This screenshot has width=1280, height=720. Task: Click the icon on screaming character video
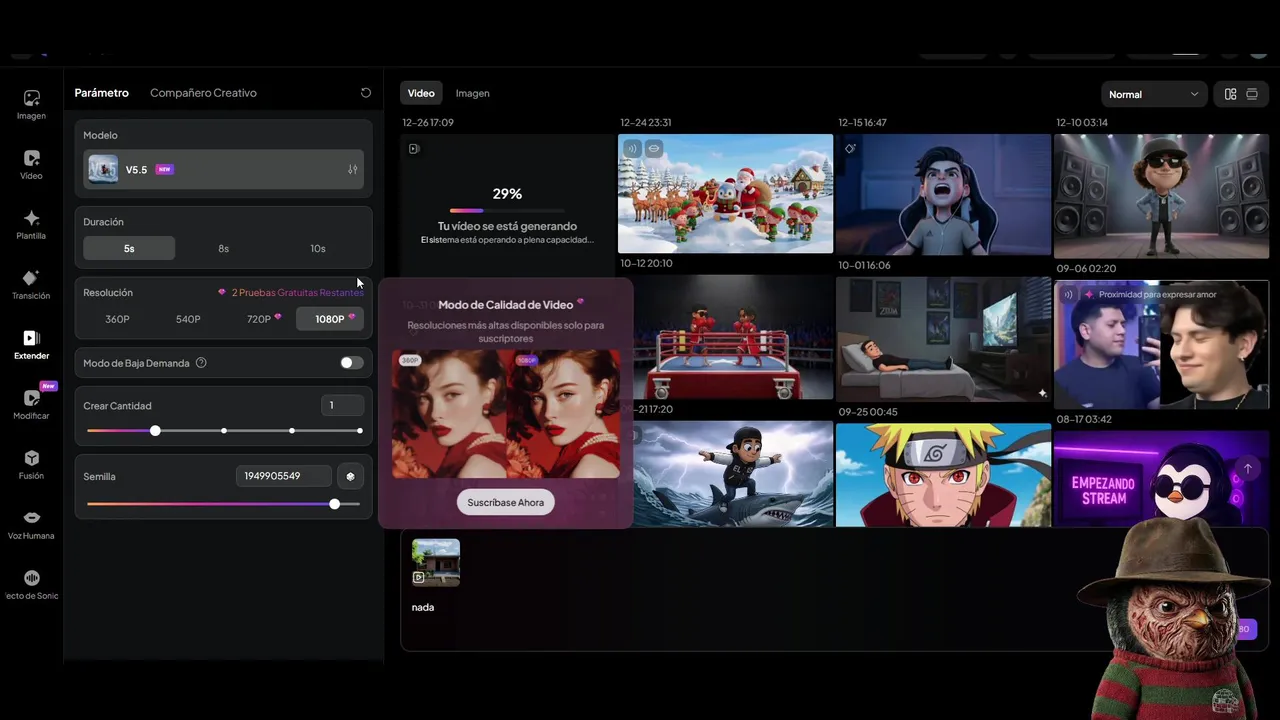tap(850, 149)
